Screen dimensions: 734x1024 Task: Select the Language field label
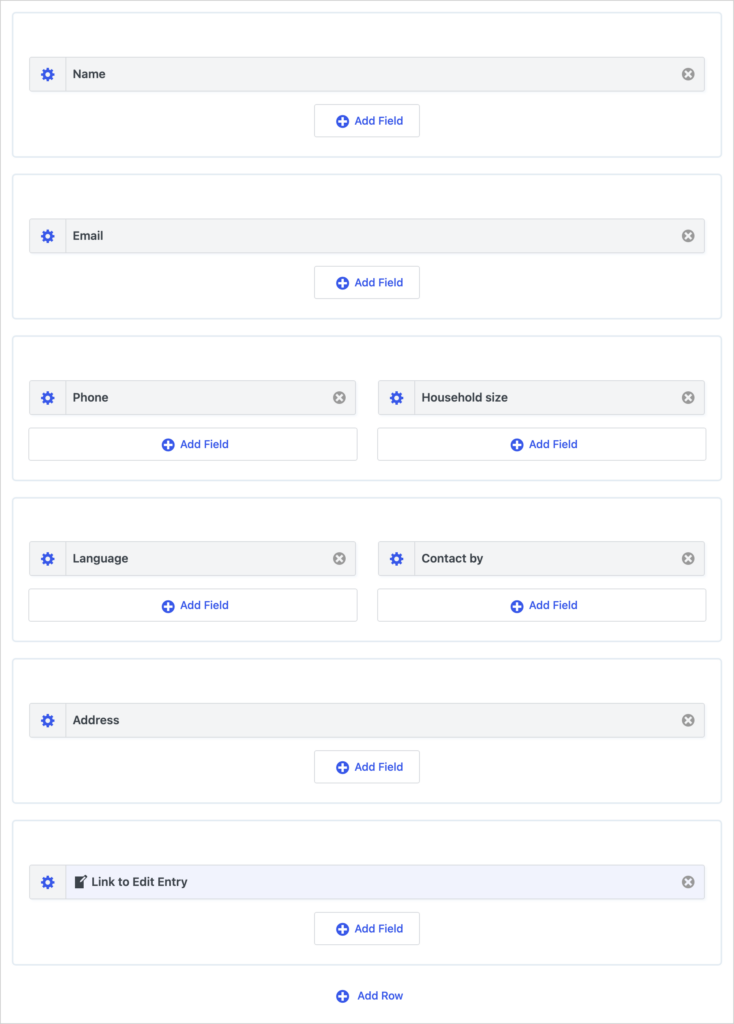point(101,559)
